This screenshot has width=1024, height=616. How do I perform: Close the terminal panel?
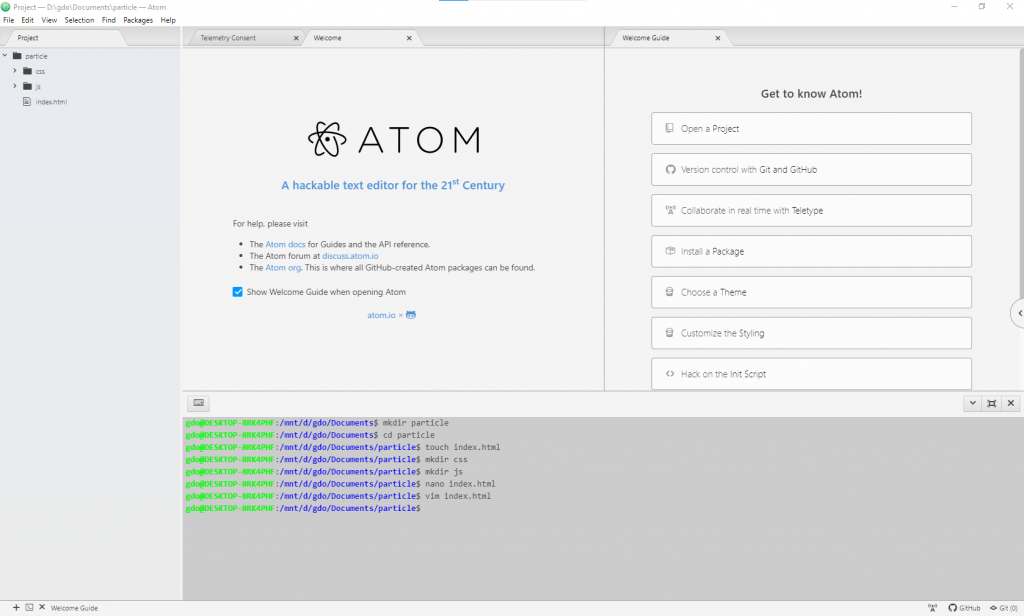coord(1010,403)
